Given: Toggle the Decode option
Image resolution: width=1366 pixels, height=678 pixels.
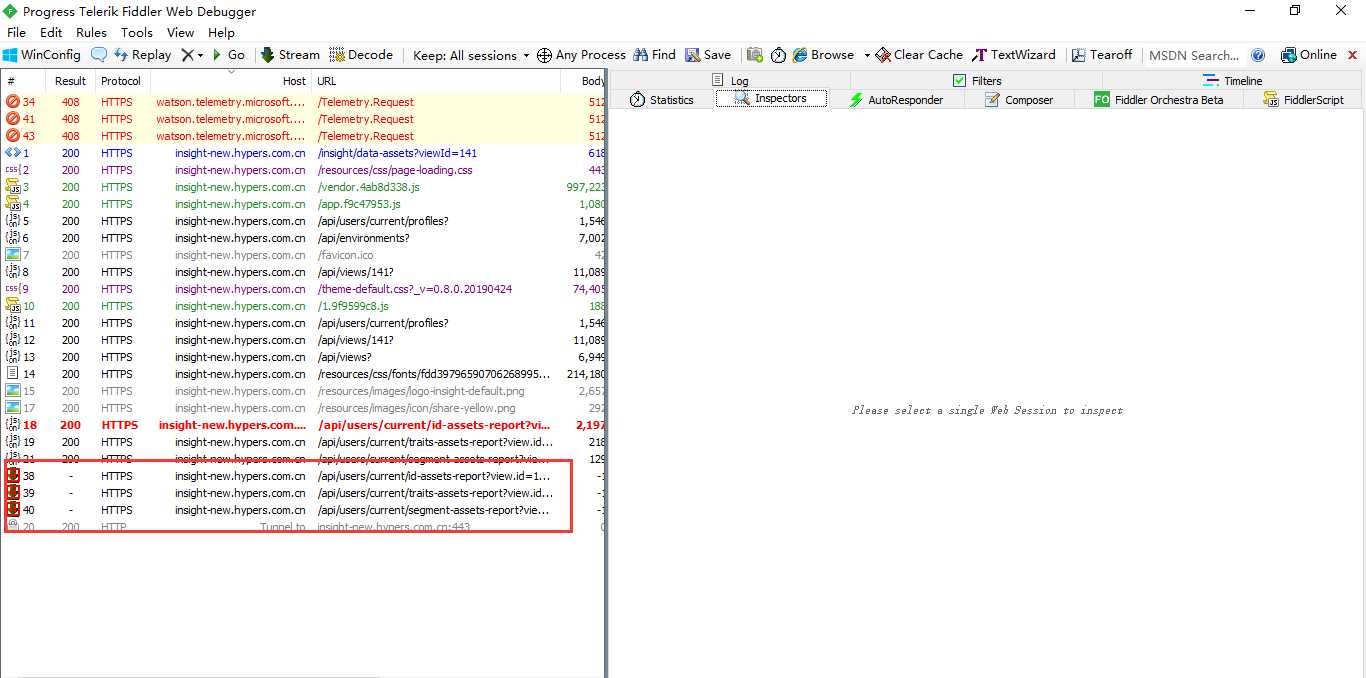Looking at the screenshot, I should pyautogui.click(x=361, y=55).
